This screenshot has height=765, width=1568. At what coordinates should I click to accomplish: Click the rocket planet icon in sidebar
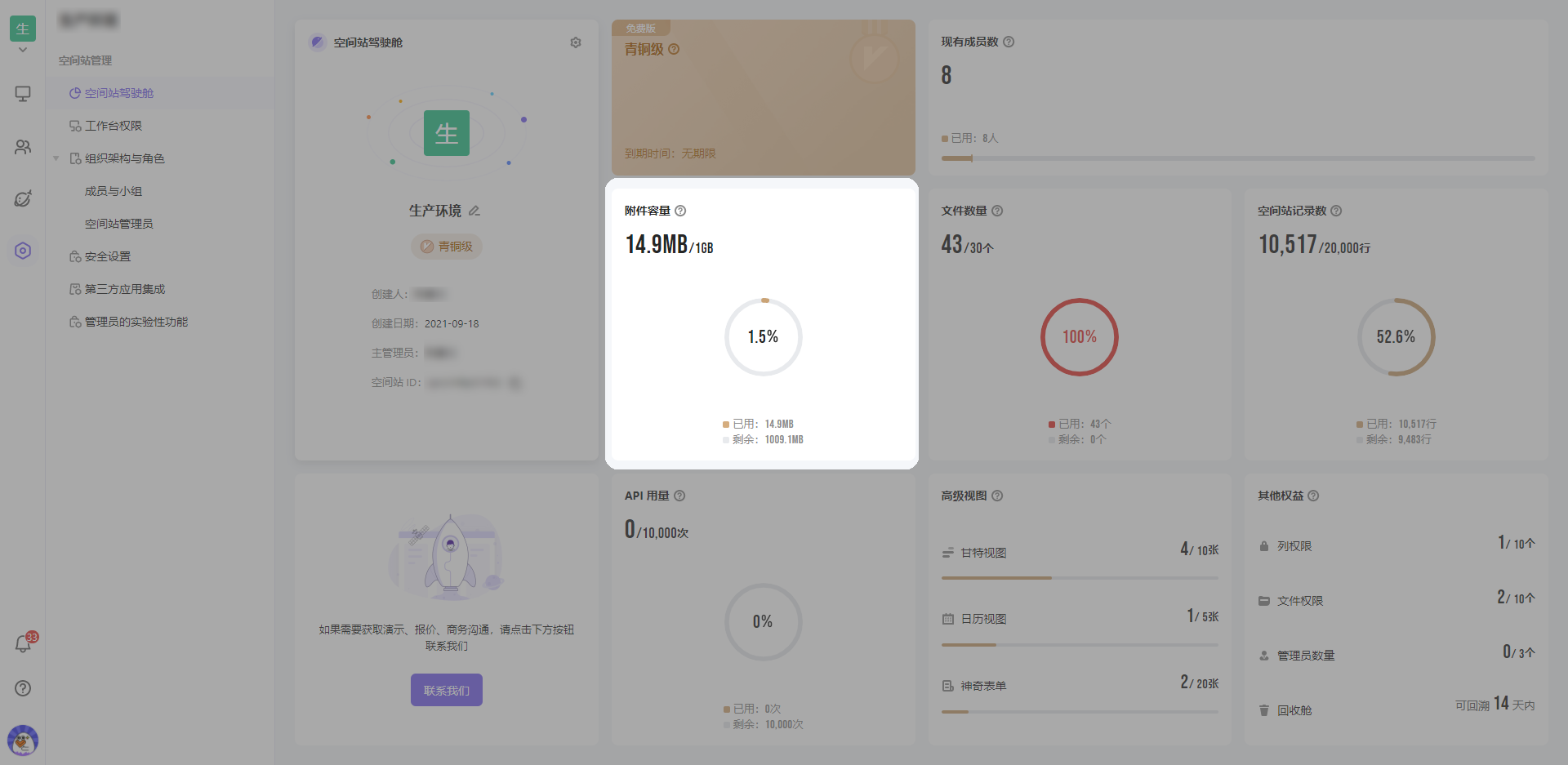(x=23, y=198)
